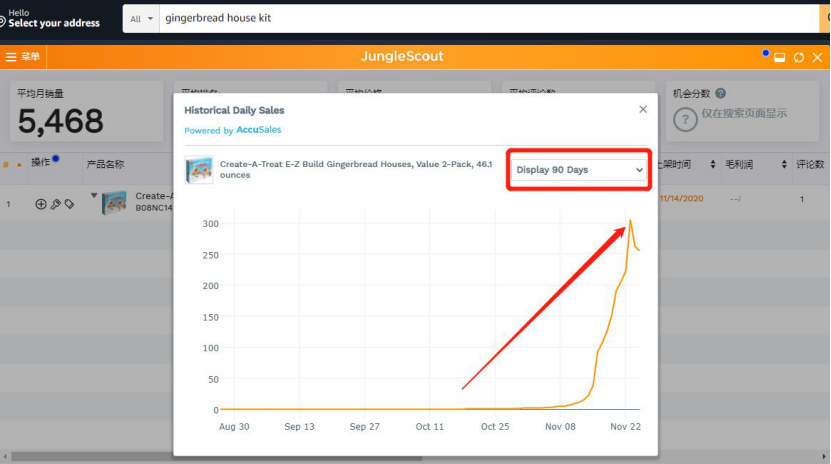Image resolution: width=831 pixels, height=464 pixels.
Task: Click the background row 1 product thumbnail
Action: tap(114, 203)
